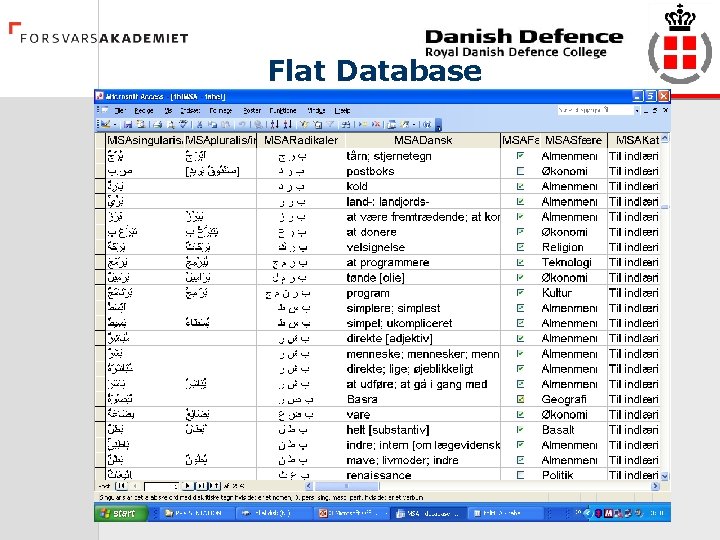Sort ascending with the A-Z icon
720x540 pixels.
pyautogui.click(x=275, y=124)
